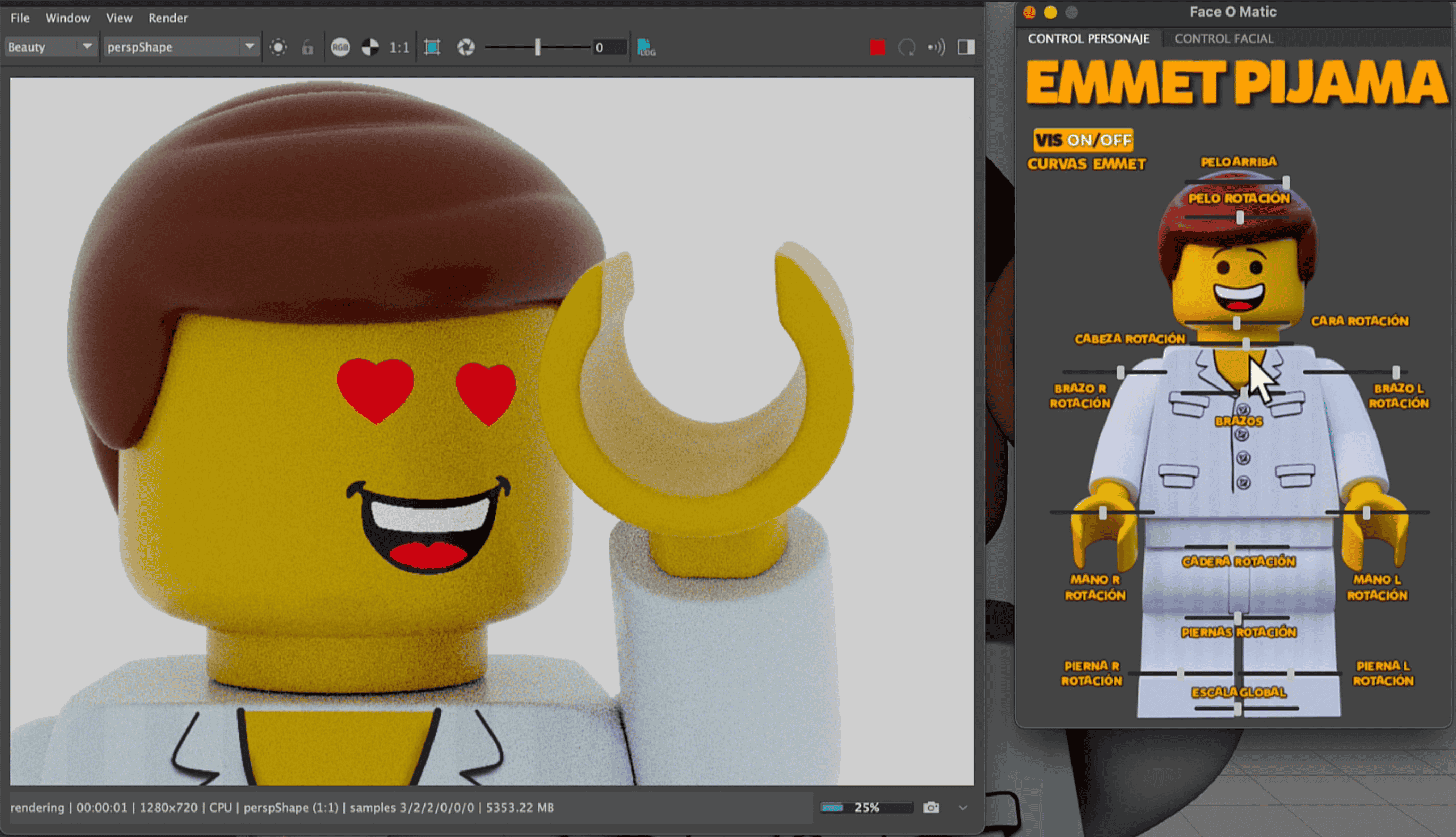This screenshot has height=837, width=1456.
Task: Open the Window menu
Action: coord(68,18)
